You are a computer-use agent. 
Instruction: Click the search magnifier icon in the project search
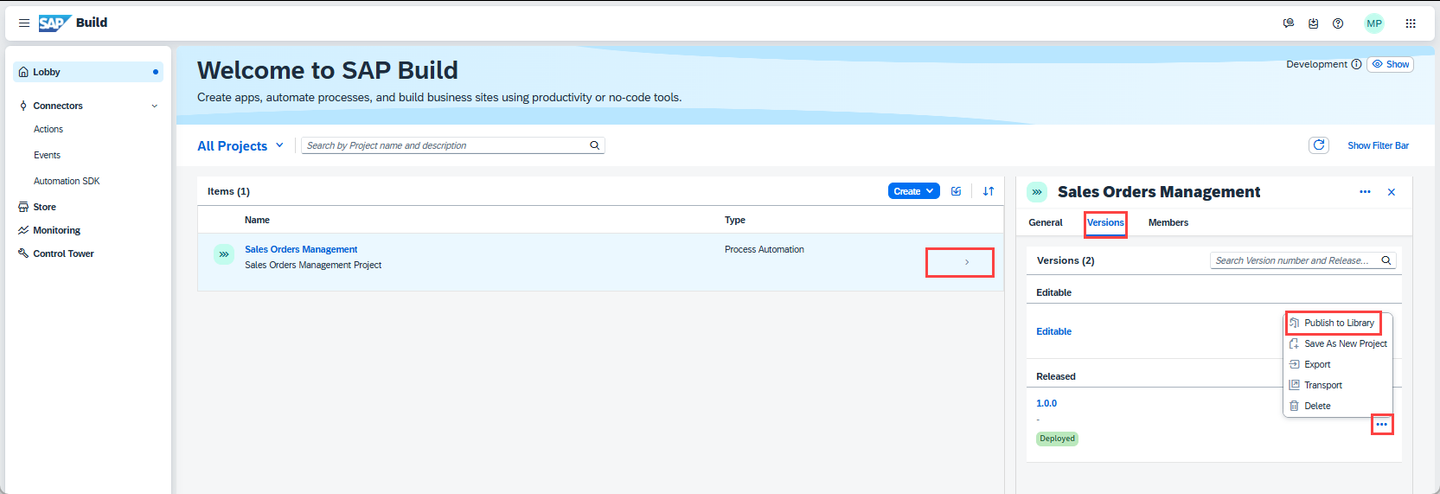595,145
